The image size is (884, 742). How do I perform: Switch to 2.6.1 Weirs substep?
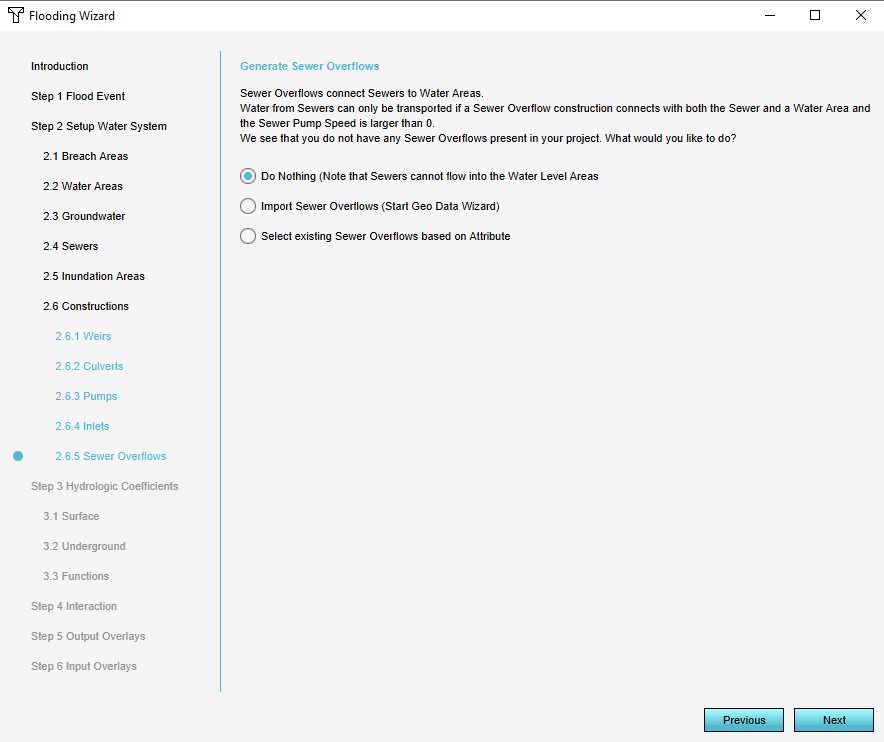(x=83, y=336)
